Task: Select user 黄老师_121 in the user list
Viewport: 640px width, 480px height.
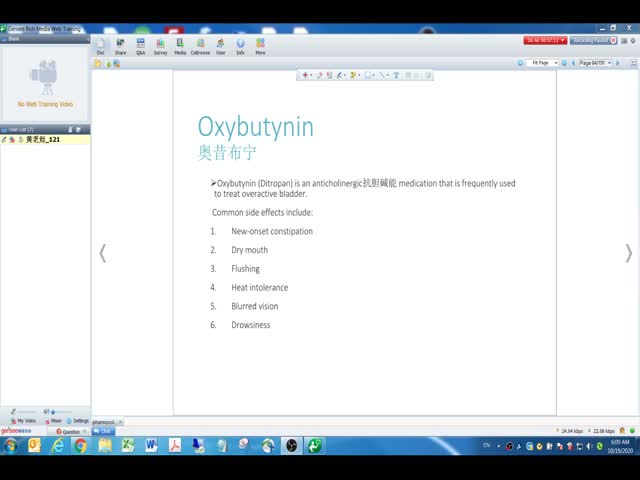Action: pyautogui.click(x=45, y=140)
